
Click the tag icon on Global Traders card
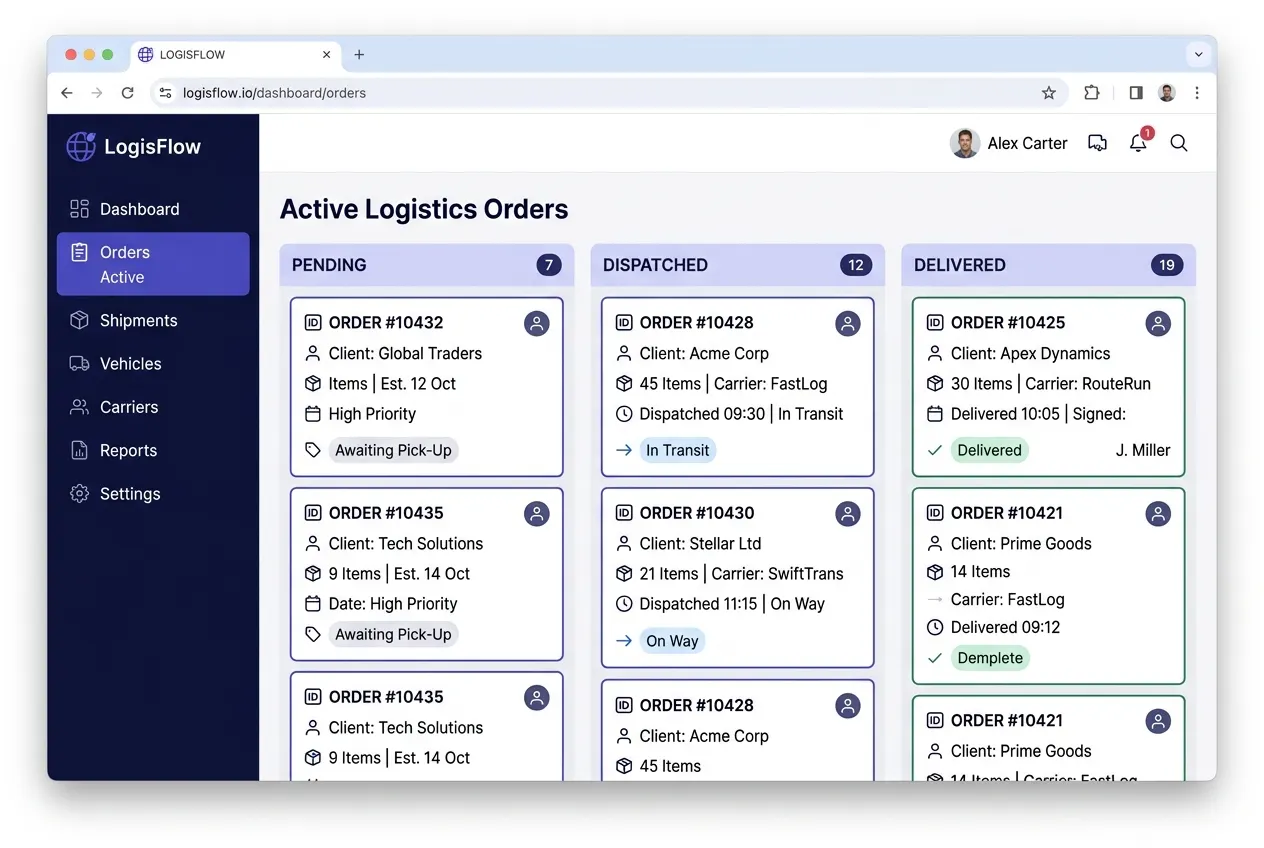click(x=313, y=450)
